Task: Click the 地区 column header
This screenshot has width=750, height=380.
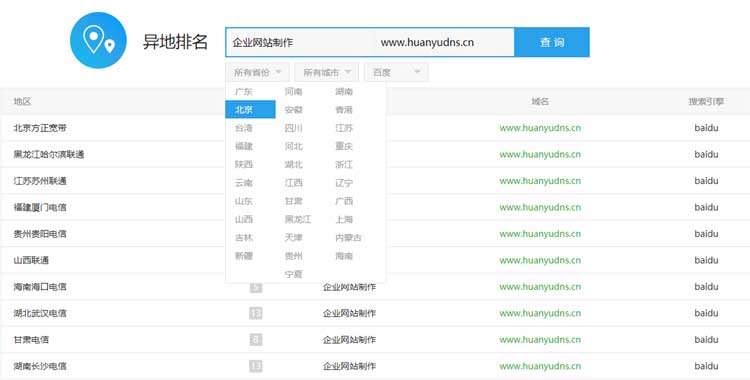Action: click(22, 101)
